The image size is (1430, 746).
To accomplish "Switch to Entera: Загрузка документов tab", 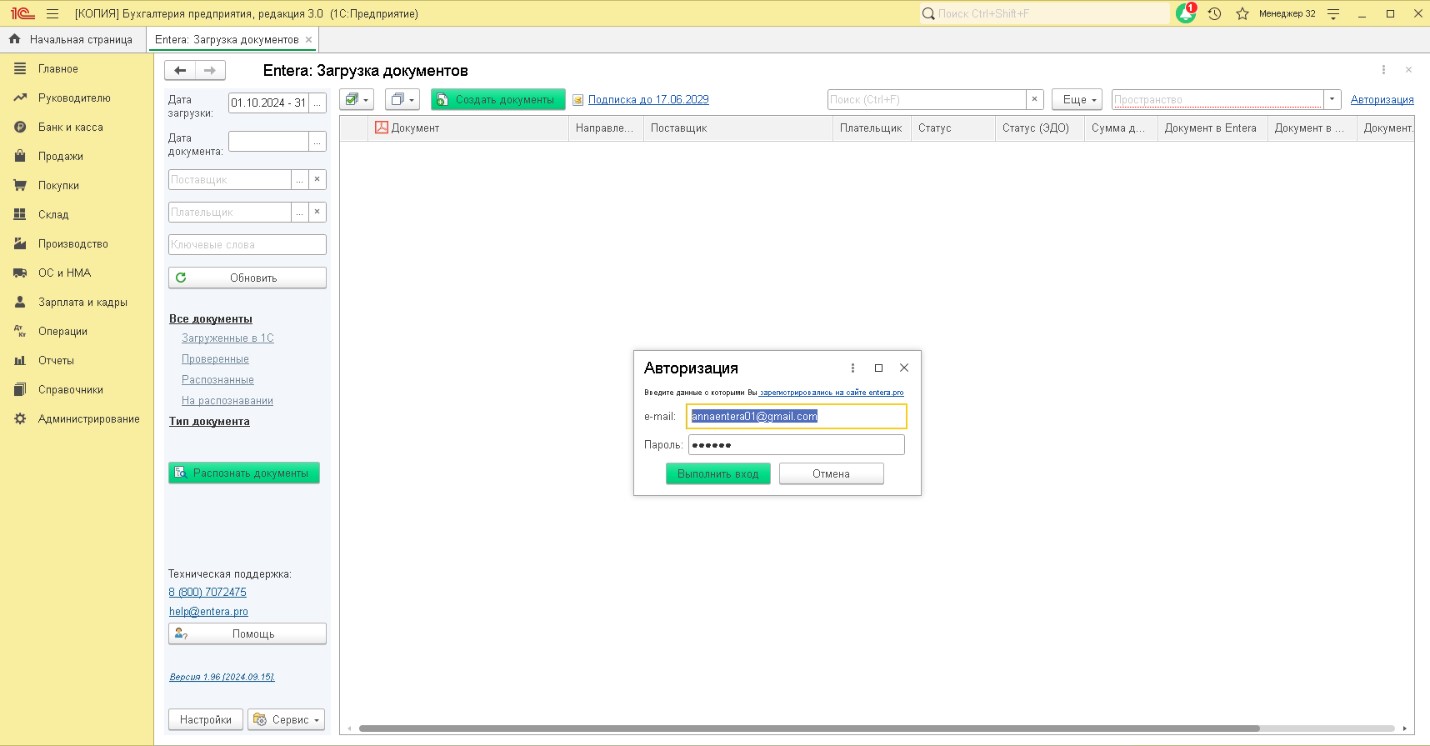I will point(227,39).
